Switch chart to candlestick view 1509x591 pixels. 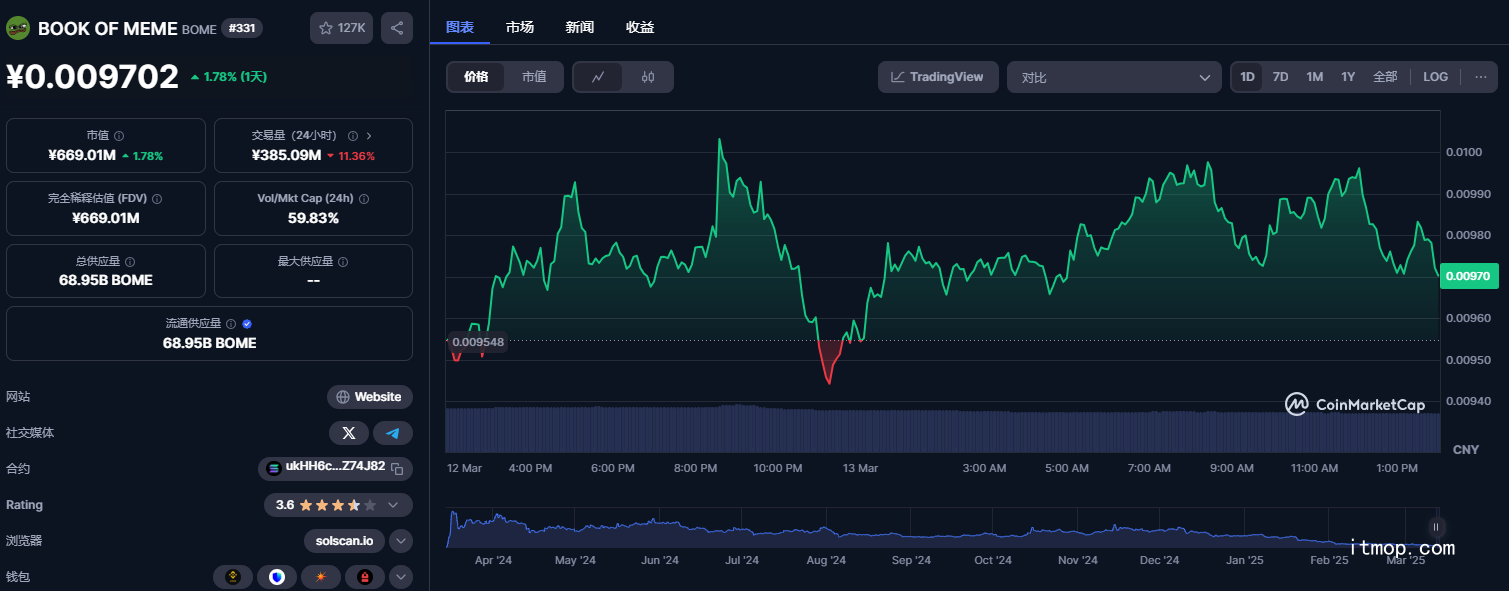[x=647, y=77]
